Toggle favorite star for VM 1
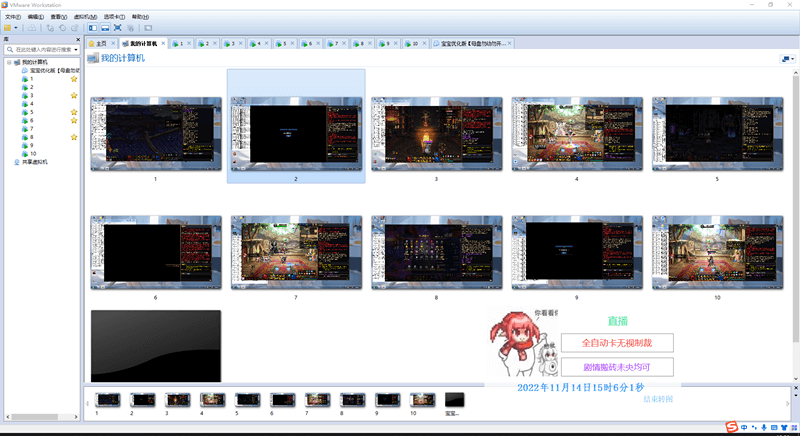800x436 pixels. coord(74,79)
